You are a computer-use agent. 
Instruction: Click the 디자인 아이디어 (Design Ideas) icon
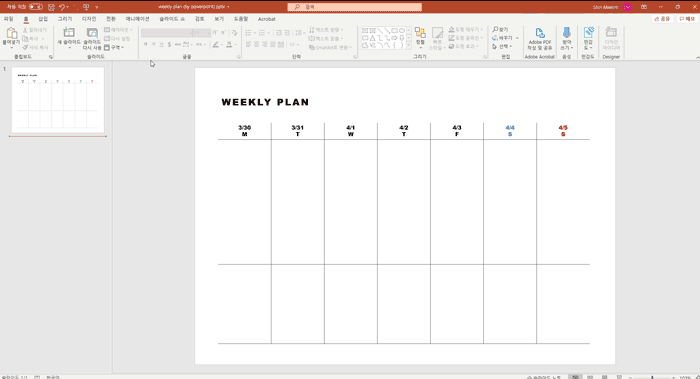tap(611, 33)
